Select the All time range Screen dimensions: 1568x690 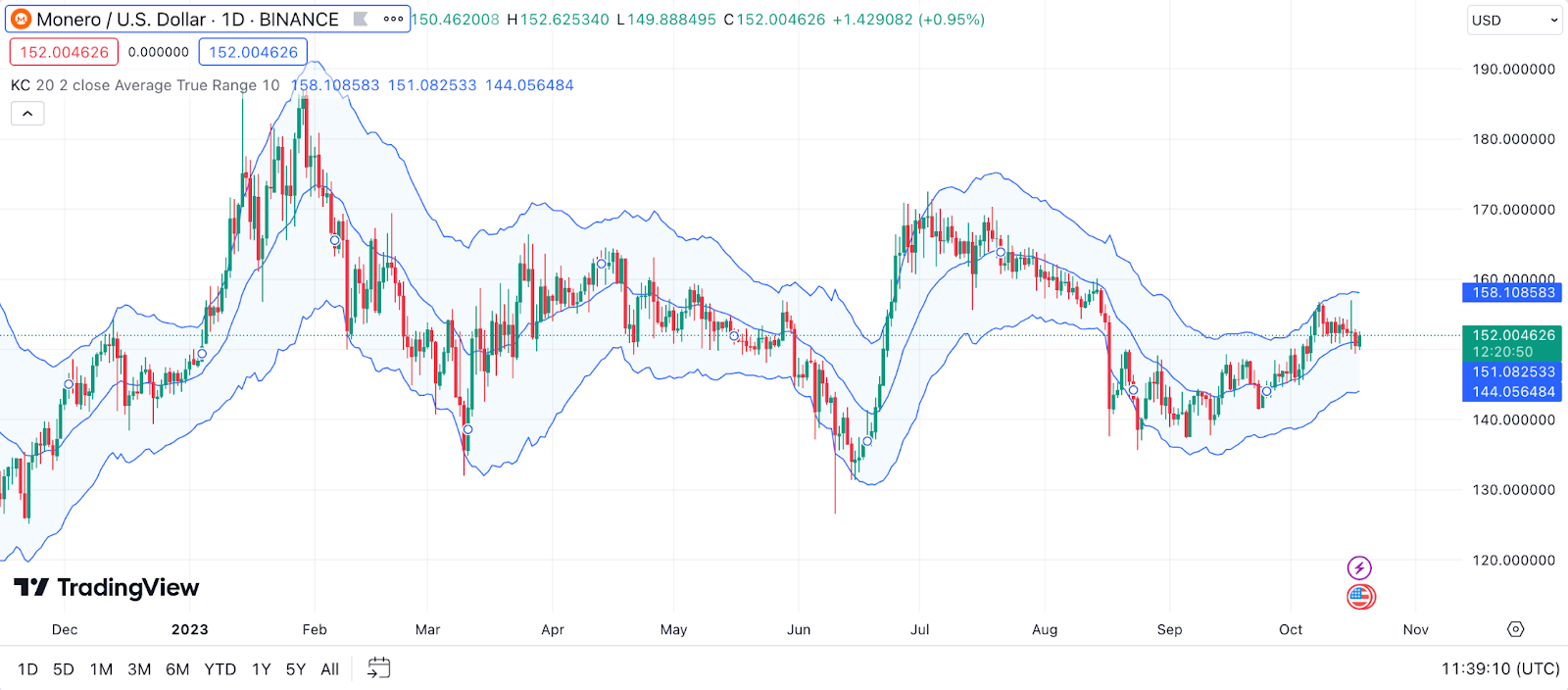tap(330, 669)
